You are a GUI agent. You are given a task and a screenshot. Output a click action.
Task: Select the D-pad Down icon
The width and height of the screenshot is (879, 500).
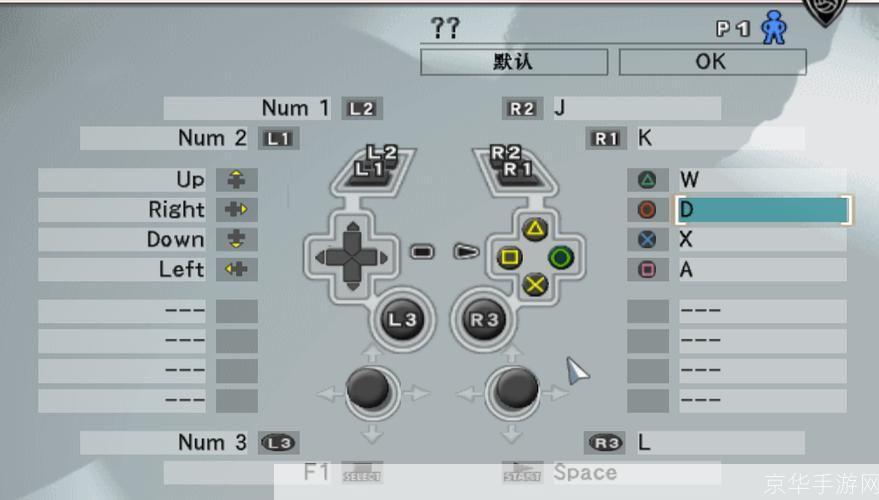click(237, 239)
